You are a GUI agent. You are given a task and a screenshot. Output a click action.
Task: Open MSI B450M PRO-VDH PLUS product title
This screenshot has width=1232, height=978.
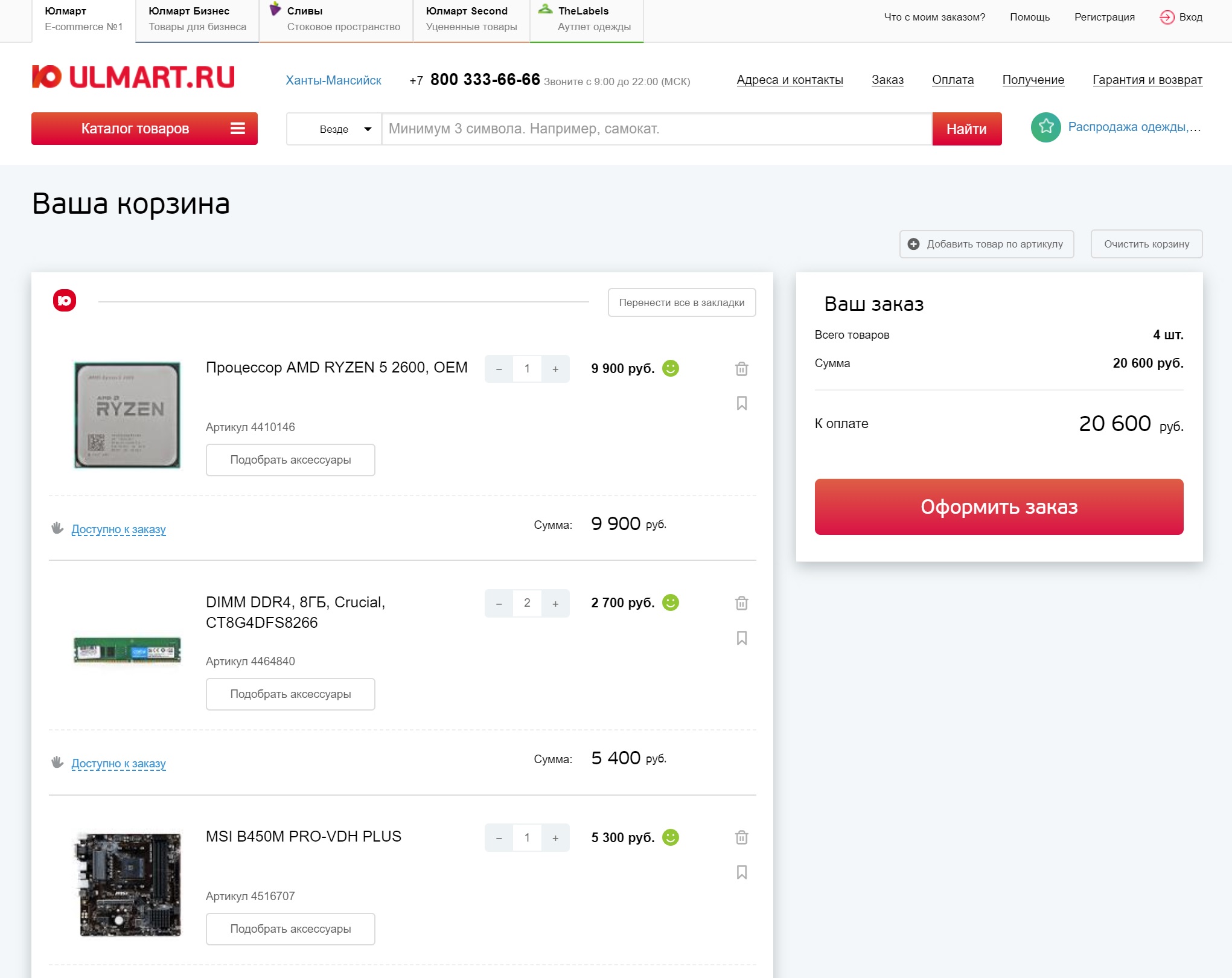coord(304,836)
